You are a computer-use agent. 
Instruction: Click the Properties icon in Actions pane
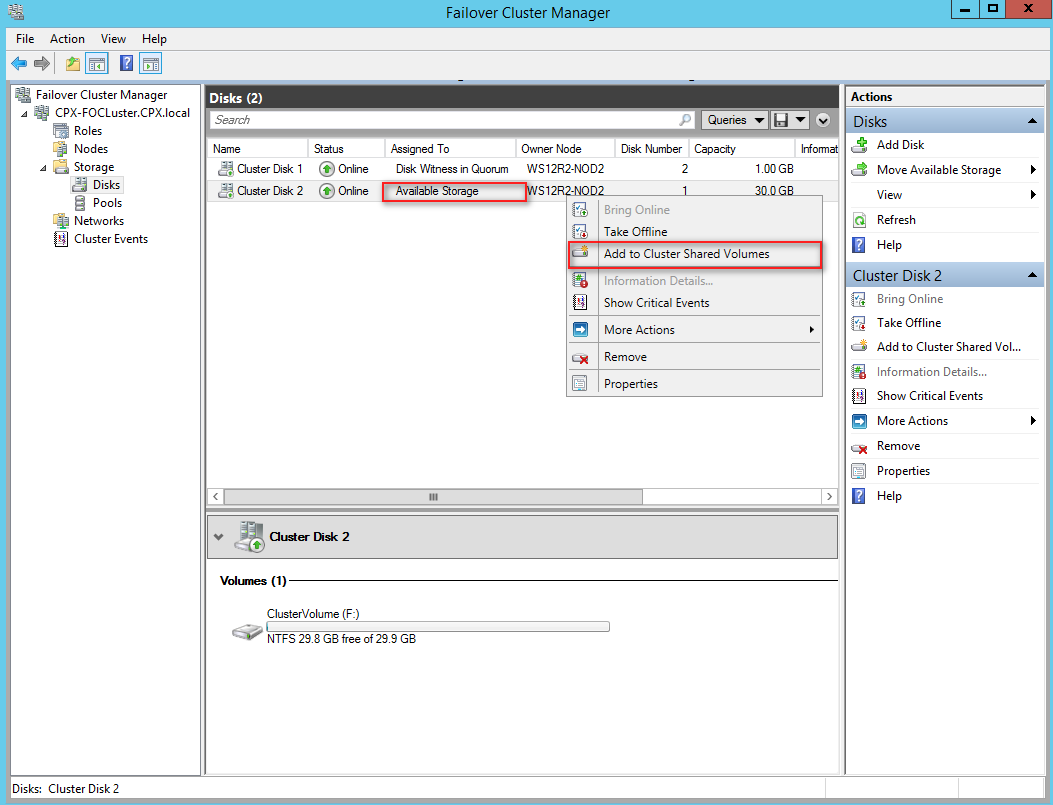tap(859, 471)
